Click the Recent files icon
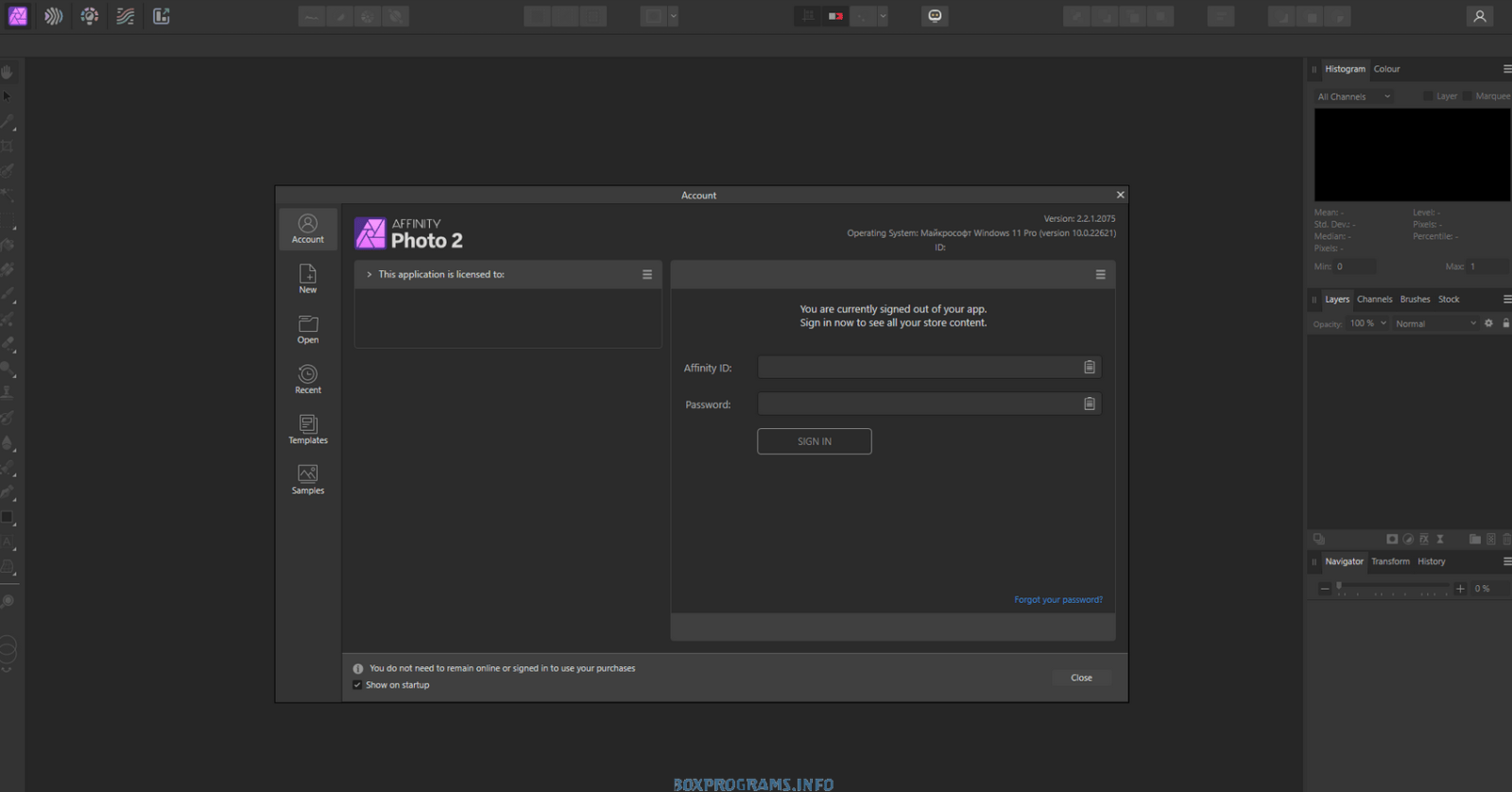 pyautogui.click(x=308, y=379)
